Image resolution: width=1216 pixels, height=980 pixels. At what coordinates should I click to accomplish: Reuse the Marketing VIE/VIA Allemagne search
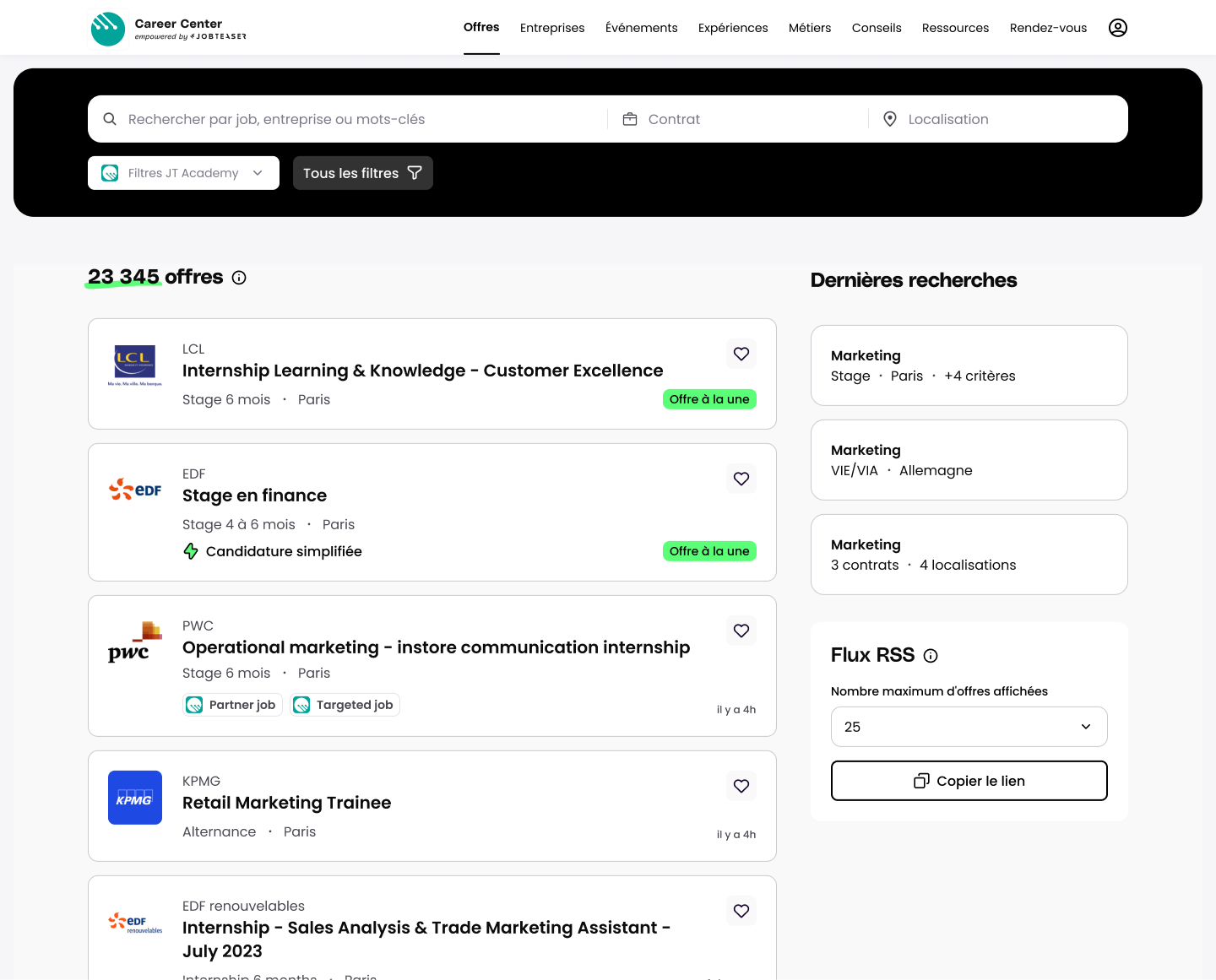click(969, 460)
